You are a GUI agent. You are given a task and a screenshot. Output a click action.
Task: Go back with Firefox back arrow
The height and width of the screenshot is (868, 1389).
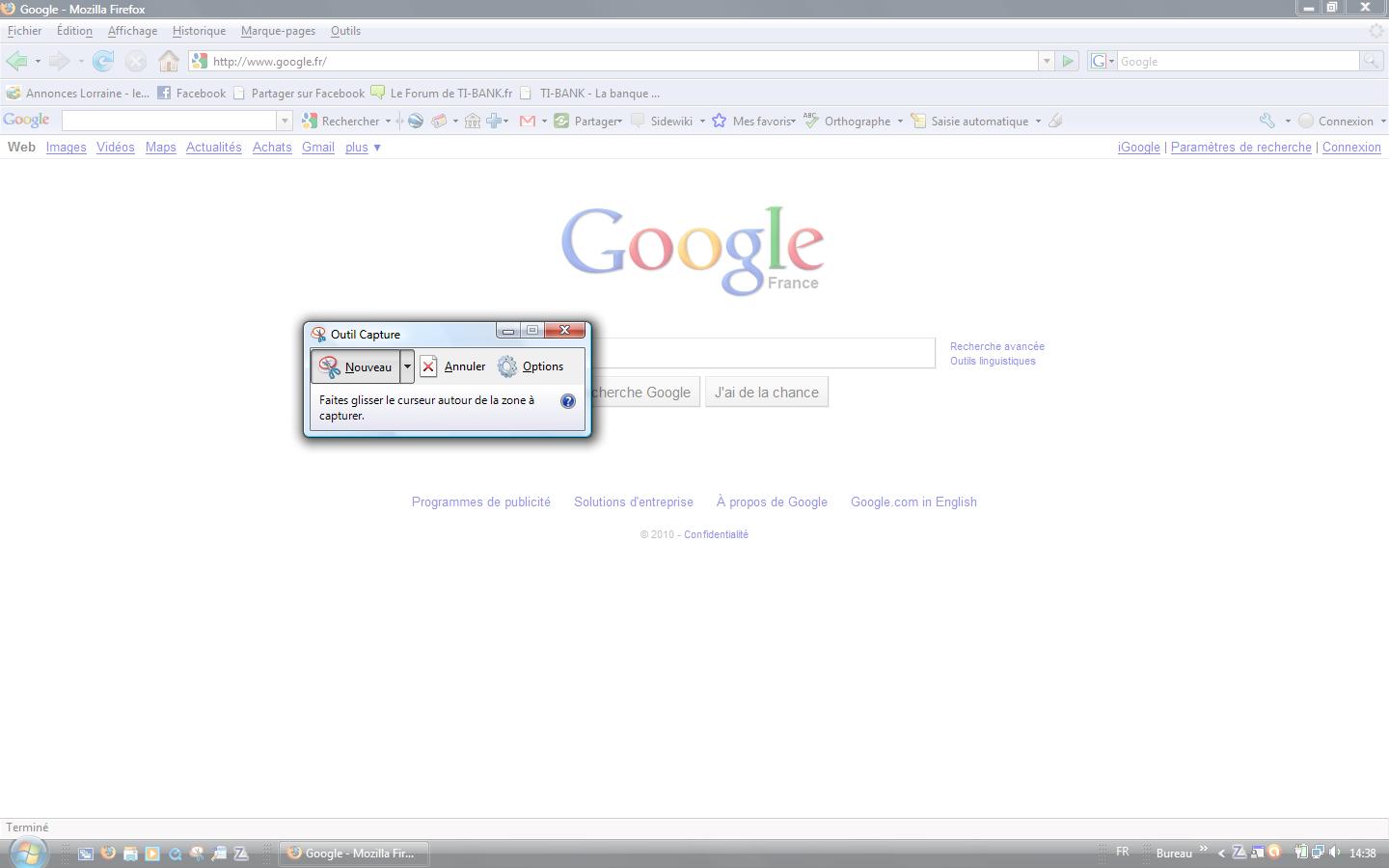[16, 61]
